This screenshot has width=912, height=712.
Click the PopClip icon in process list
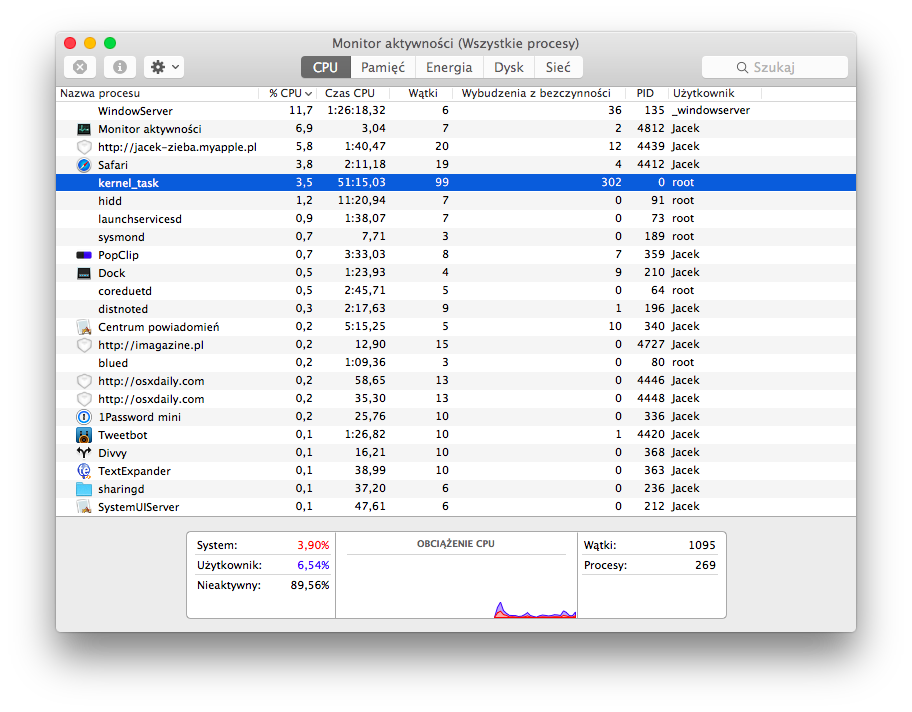tap(84, 255)
